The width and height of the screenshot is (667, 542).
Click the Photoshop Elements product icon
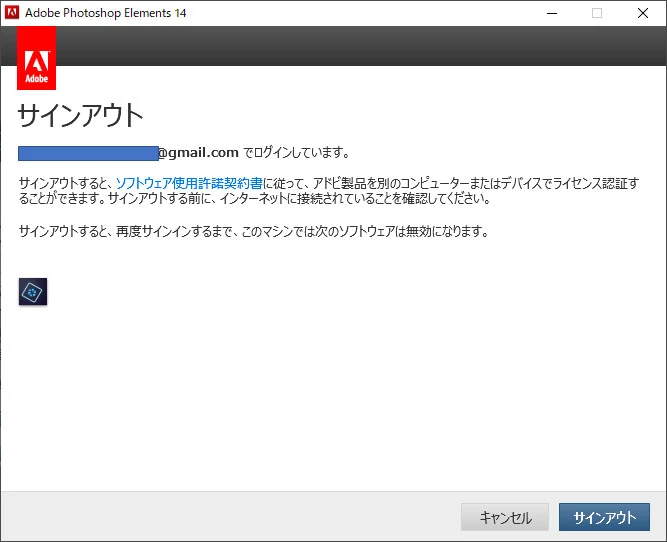pyautogui.click(x=33, y=291)
